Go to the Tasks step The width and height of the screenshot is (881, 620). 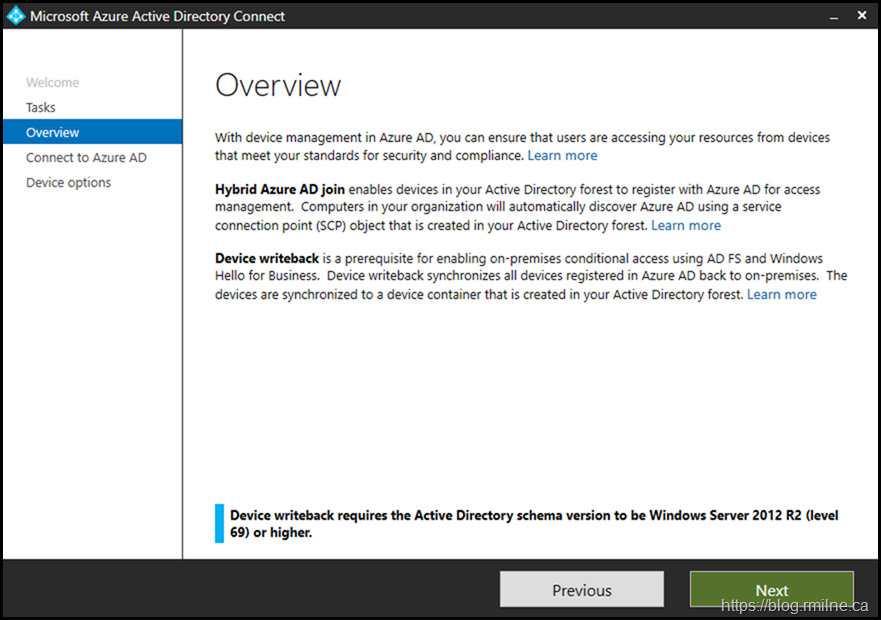pos(41,108)
